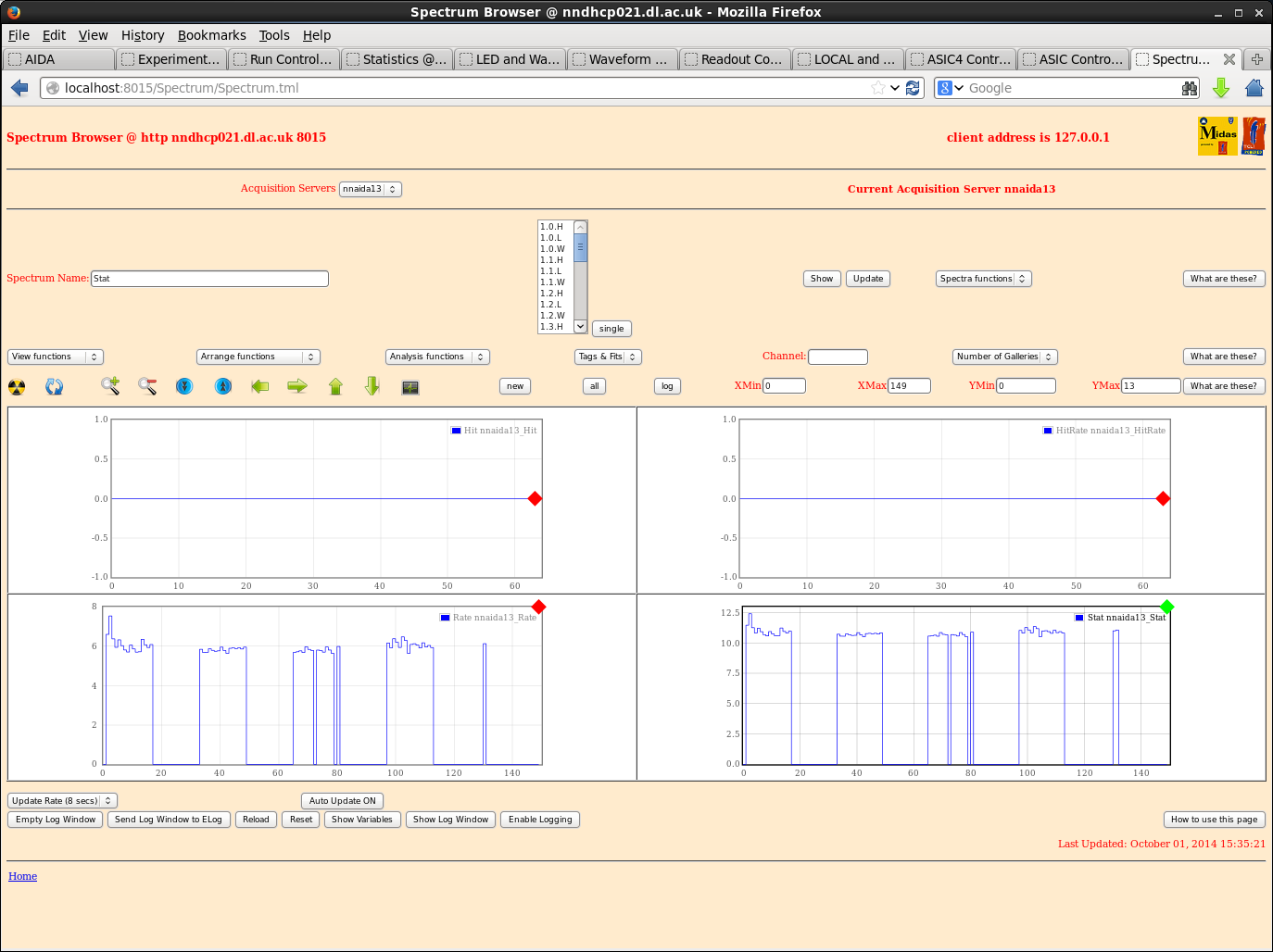
Task: Click the Google search engine icon
Action: click(x=945, y=88)
